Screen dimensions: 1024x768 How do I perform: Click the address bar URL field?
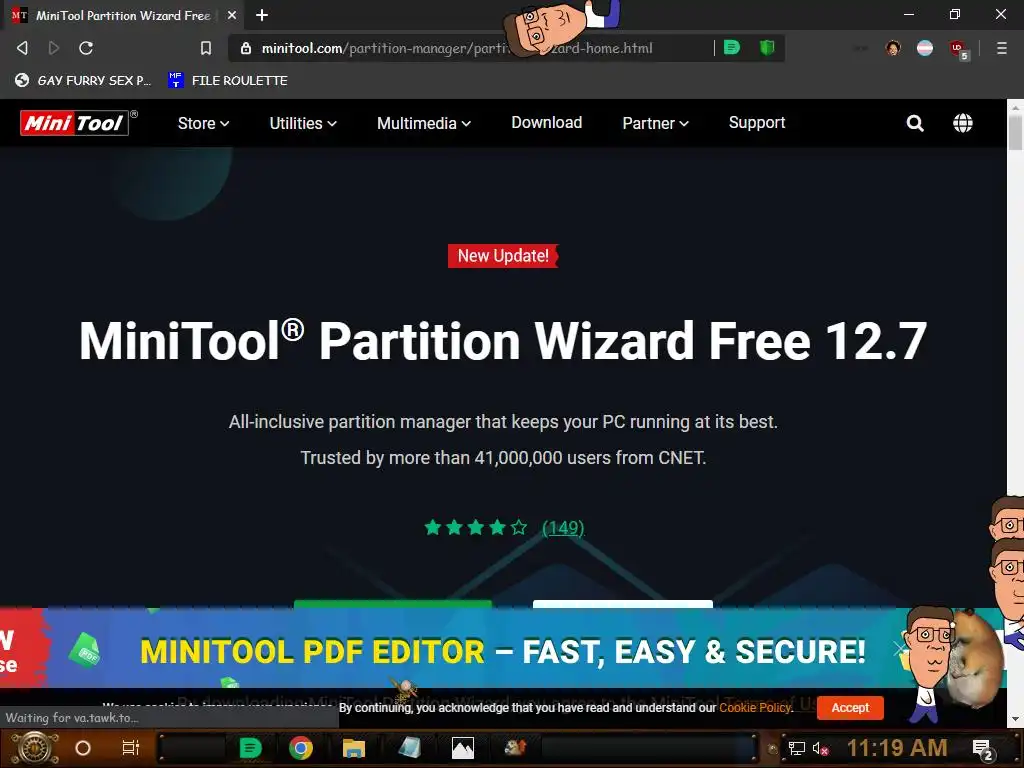(x=457, y=48)
